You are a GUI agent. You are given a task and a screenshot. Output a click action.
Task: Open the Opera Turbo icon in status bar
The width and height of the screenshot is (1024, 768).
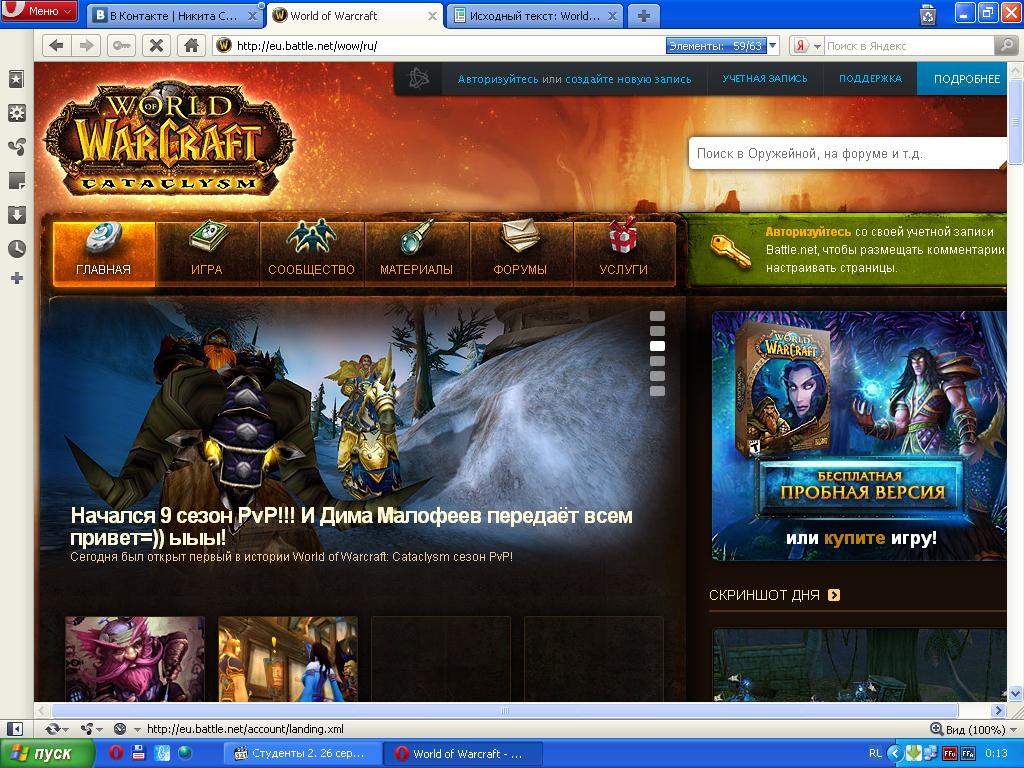click(120, 729)
